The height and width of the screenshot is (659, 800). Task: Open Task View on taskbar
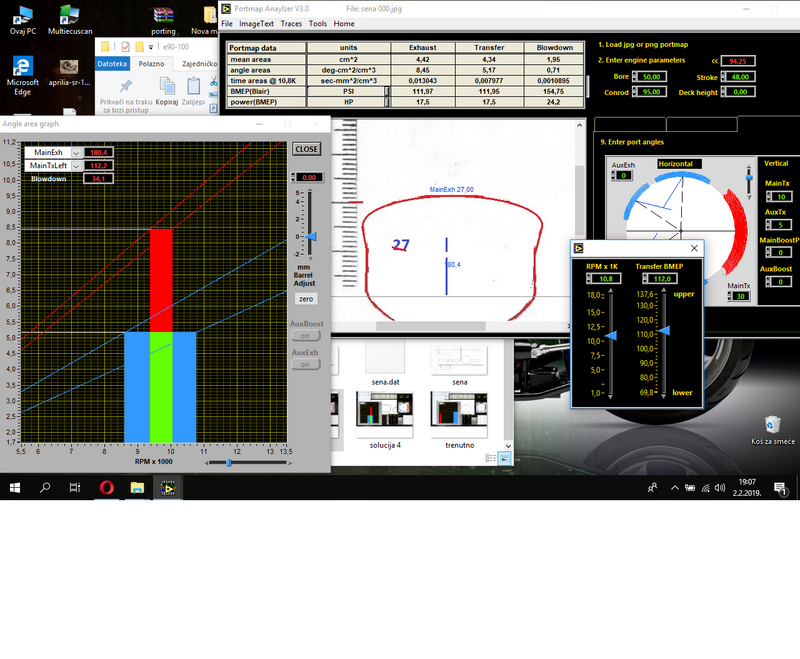tap(74, 488)
